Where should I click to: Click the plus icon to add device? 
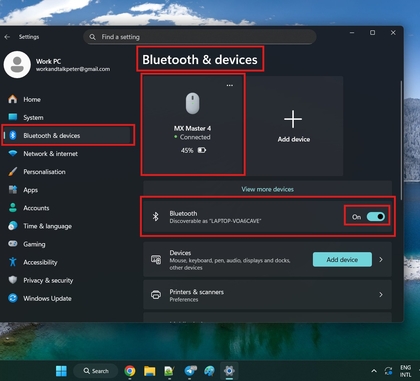coord(293,119)
